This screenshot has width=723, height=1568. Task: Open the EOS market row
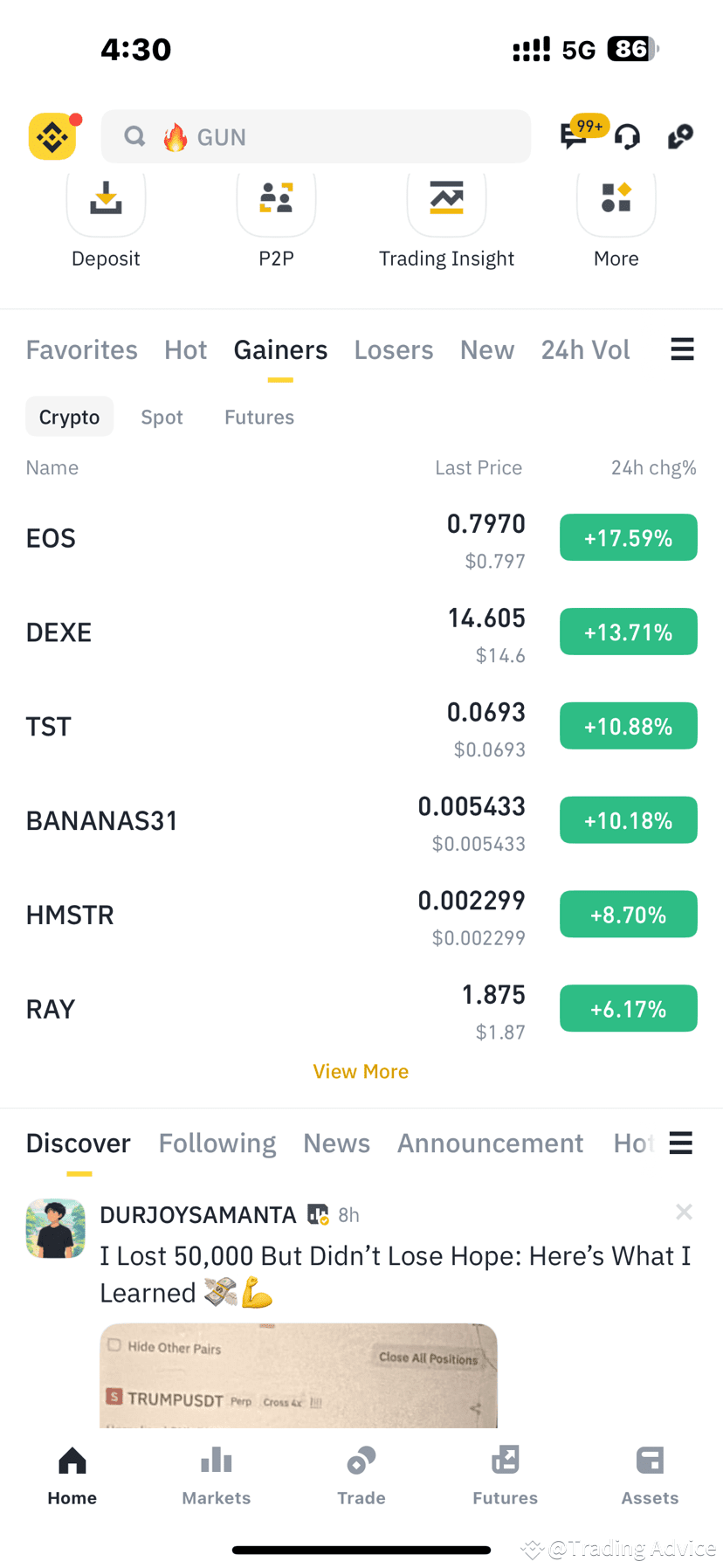[361, 538]
